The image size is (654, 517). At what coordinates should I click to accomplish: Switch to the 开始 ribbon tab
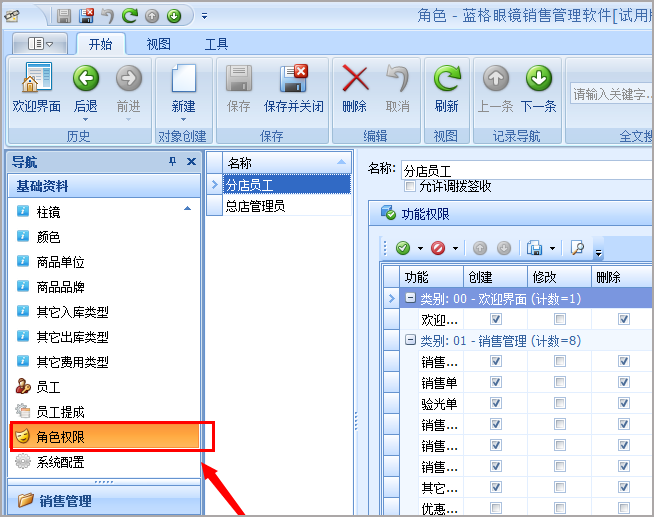101,44
